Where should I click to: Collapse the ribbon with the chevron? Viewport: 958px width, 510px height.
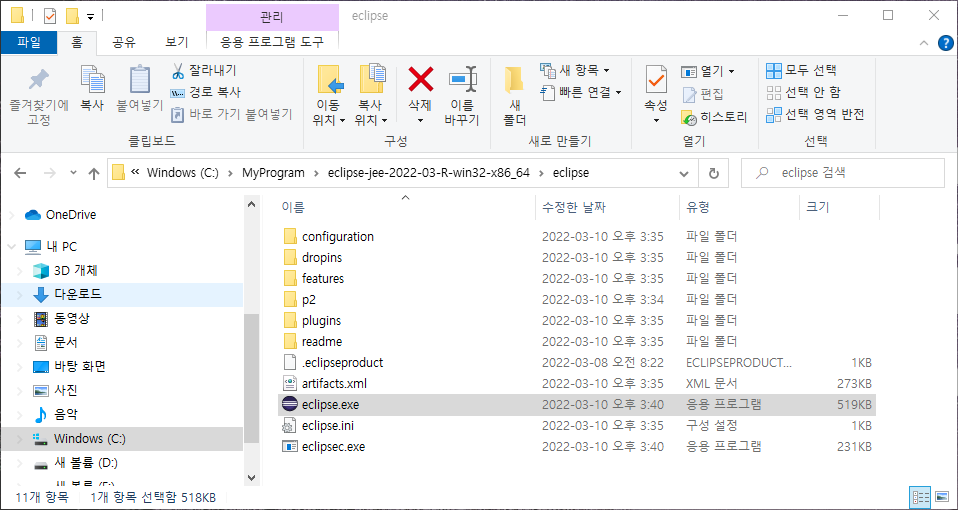tap(924, 42)
